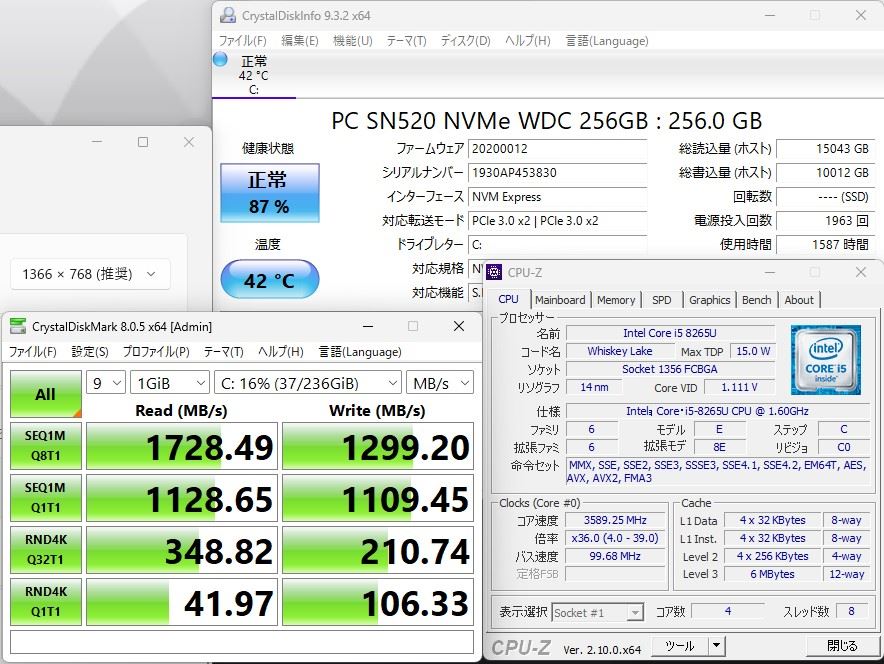Open 言語(Language) menu in CrystalDiskMark
This screenshot has height=664, width=884.
(x=360, y=352)
